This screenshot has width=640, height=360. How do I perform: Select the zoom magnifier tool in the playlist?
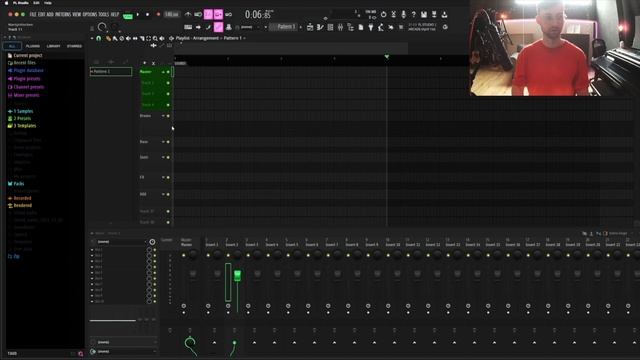pyautogui.click(x=155, y=38)
